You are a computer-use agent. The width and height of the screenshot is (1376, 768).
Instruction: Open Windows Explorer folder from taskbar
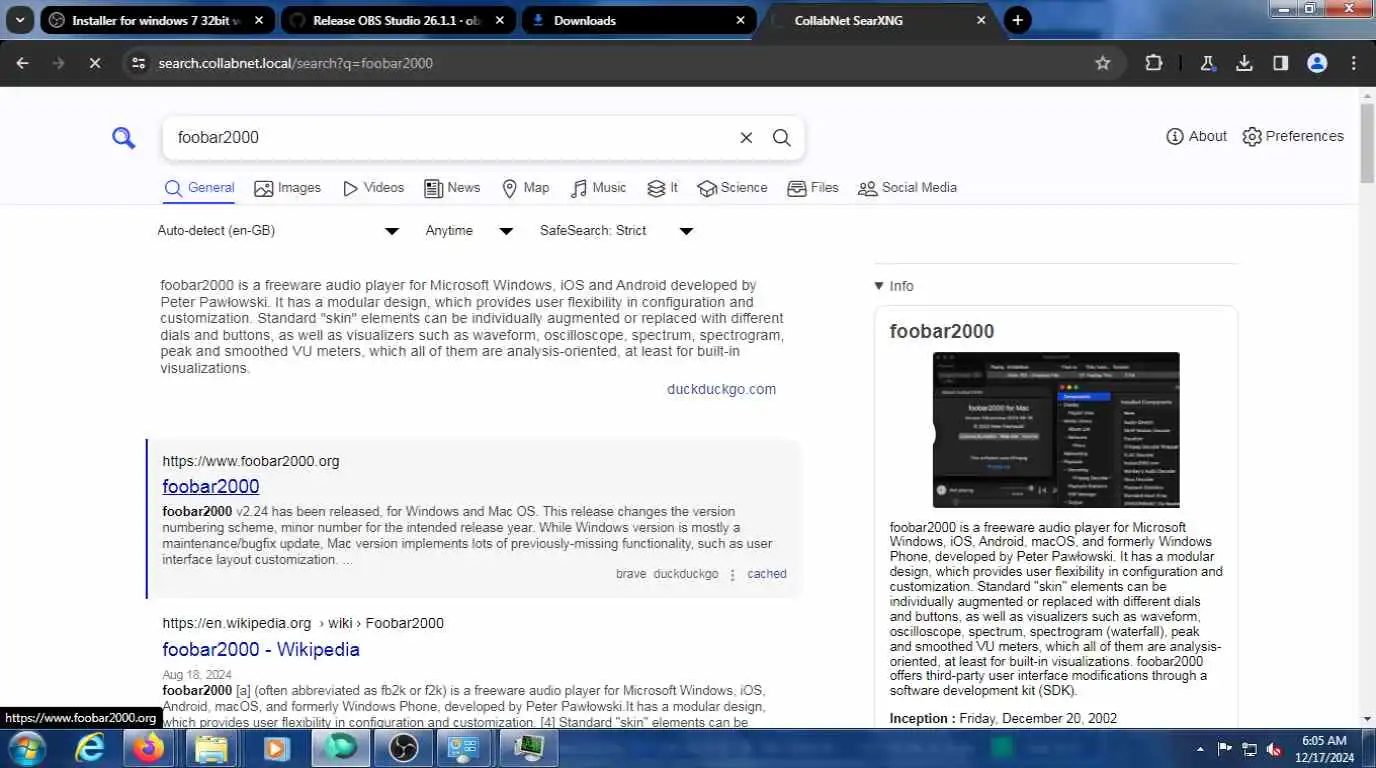(212, 748)
